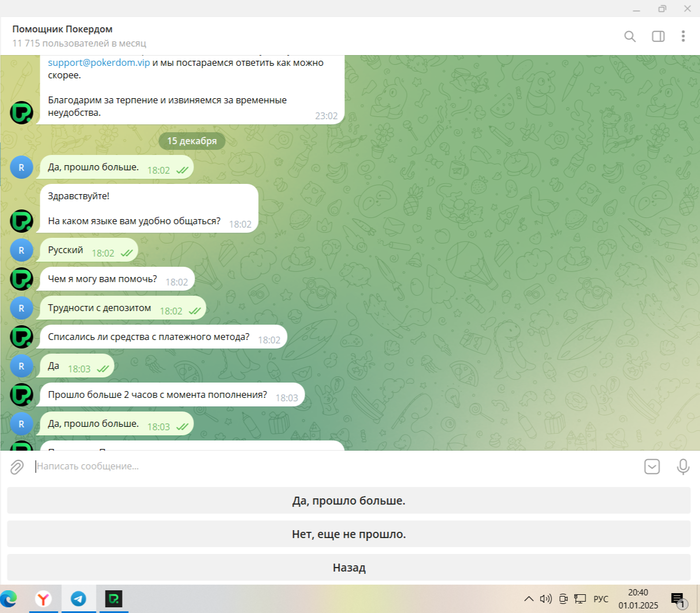Record a voice message with the microphone
700x613 pixels.
[x=683, y=467]
